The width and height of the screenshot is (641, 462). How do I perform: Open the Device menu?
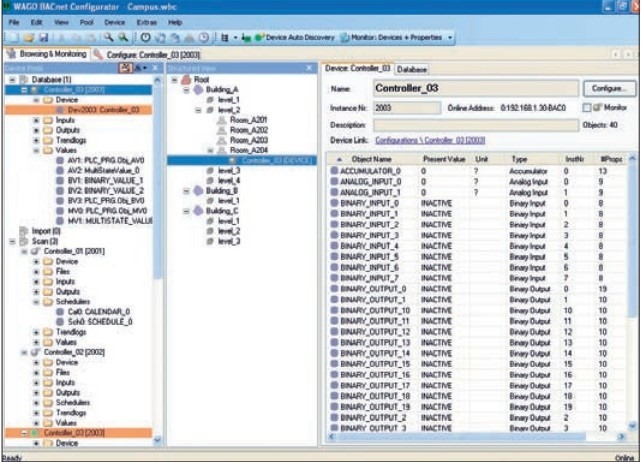pyautogui.click(x=114, y=22)
